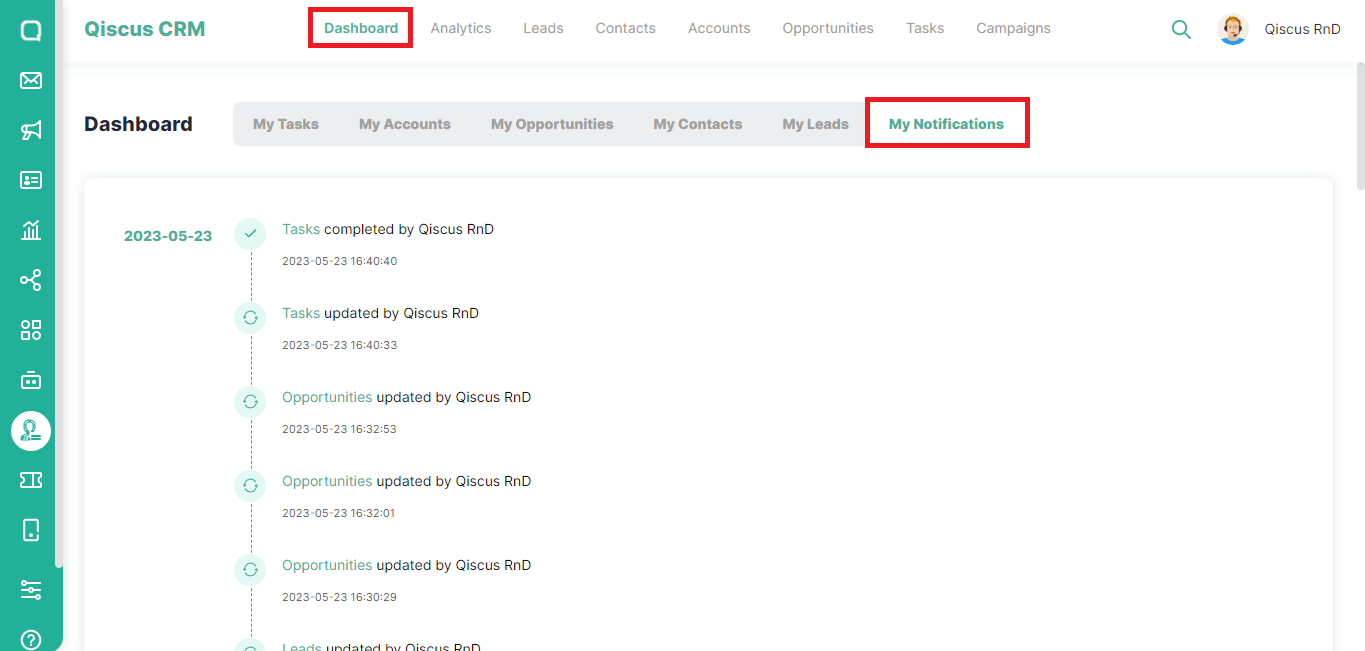Click the 2023-05-23 date heading

pos(168,236)
